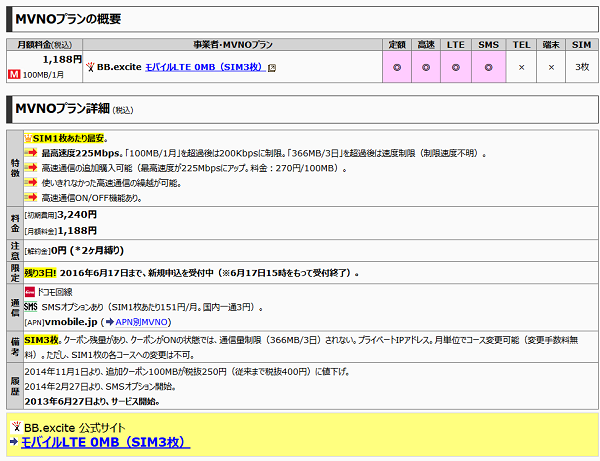The width and height of the screenshot is (600, 461).
Task: Click the 3枚 cell under SIM
Action: (x=582, y=67)
